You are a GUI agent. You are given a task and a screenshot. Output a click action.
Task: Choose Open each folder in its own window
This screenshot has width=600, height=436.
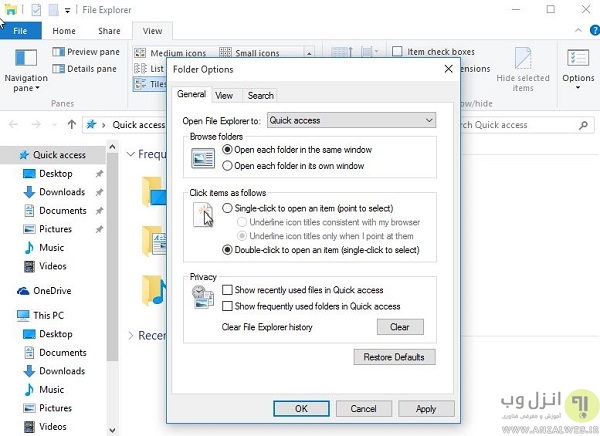[x=227, y=165]
